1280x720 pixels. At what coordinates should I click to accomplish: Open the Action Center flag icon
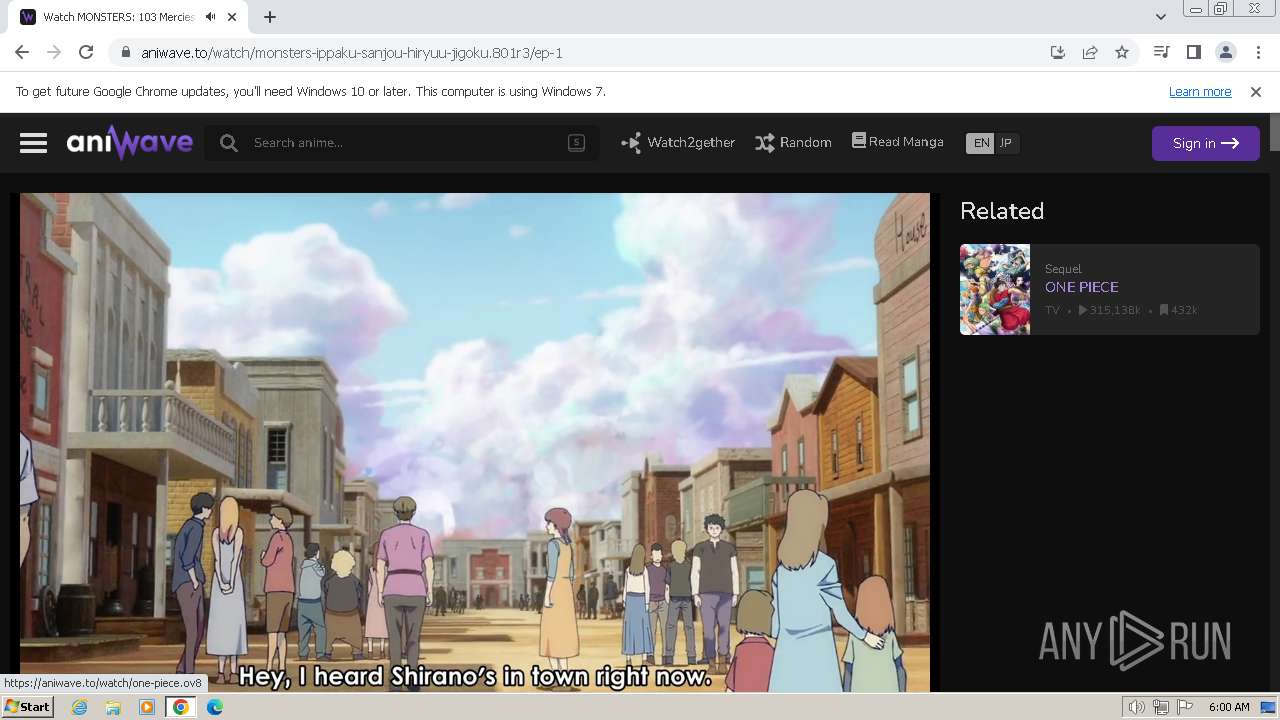1185,707
